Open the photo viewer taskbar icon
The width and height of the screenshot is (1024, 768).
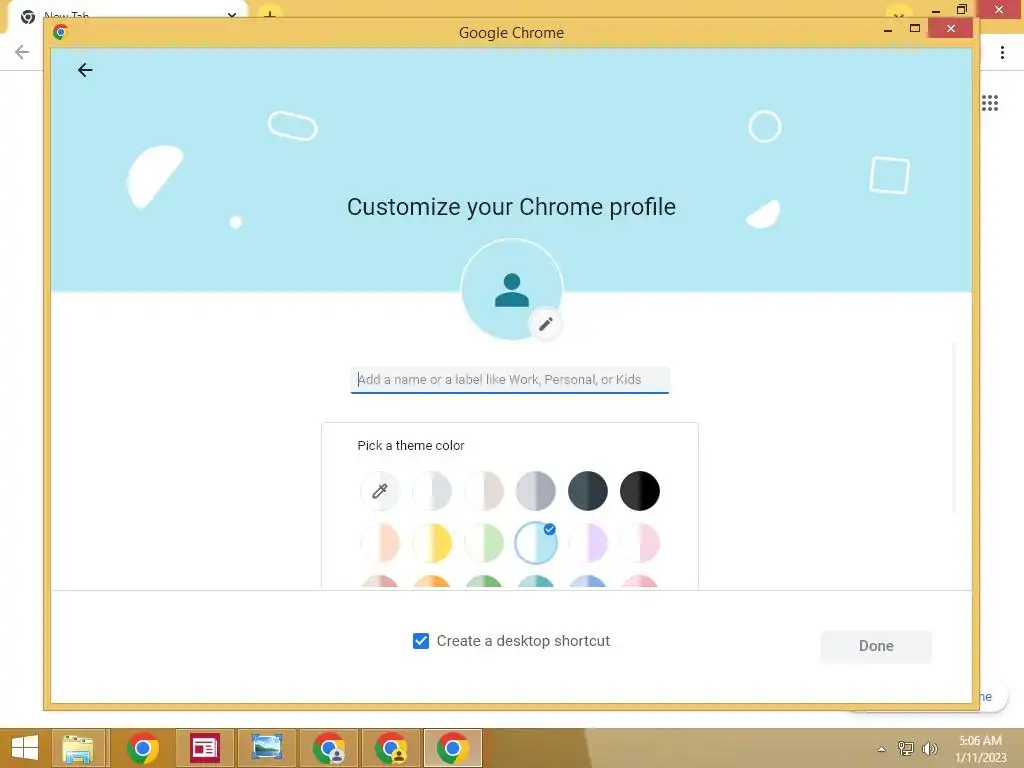coord(267,748)
